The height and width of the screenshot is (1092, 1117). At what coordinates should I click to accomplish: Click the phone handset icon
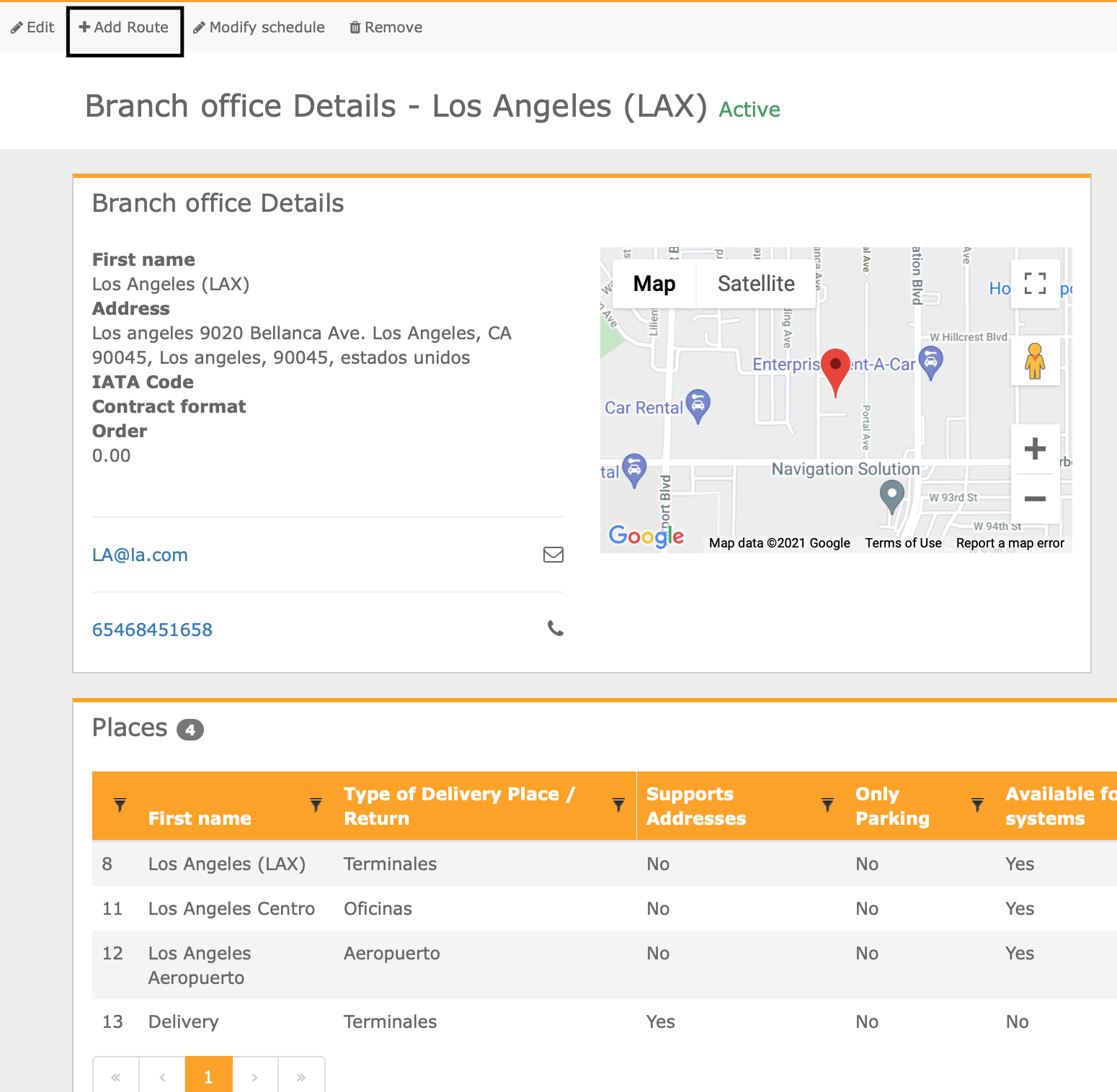click(x=556, y=629)
